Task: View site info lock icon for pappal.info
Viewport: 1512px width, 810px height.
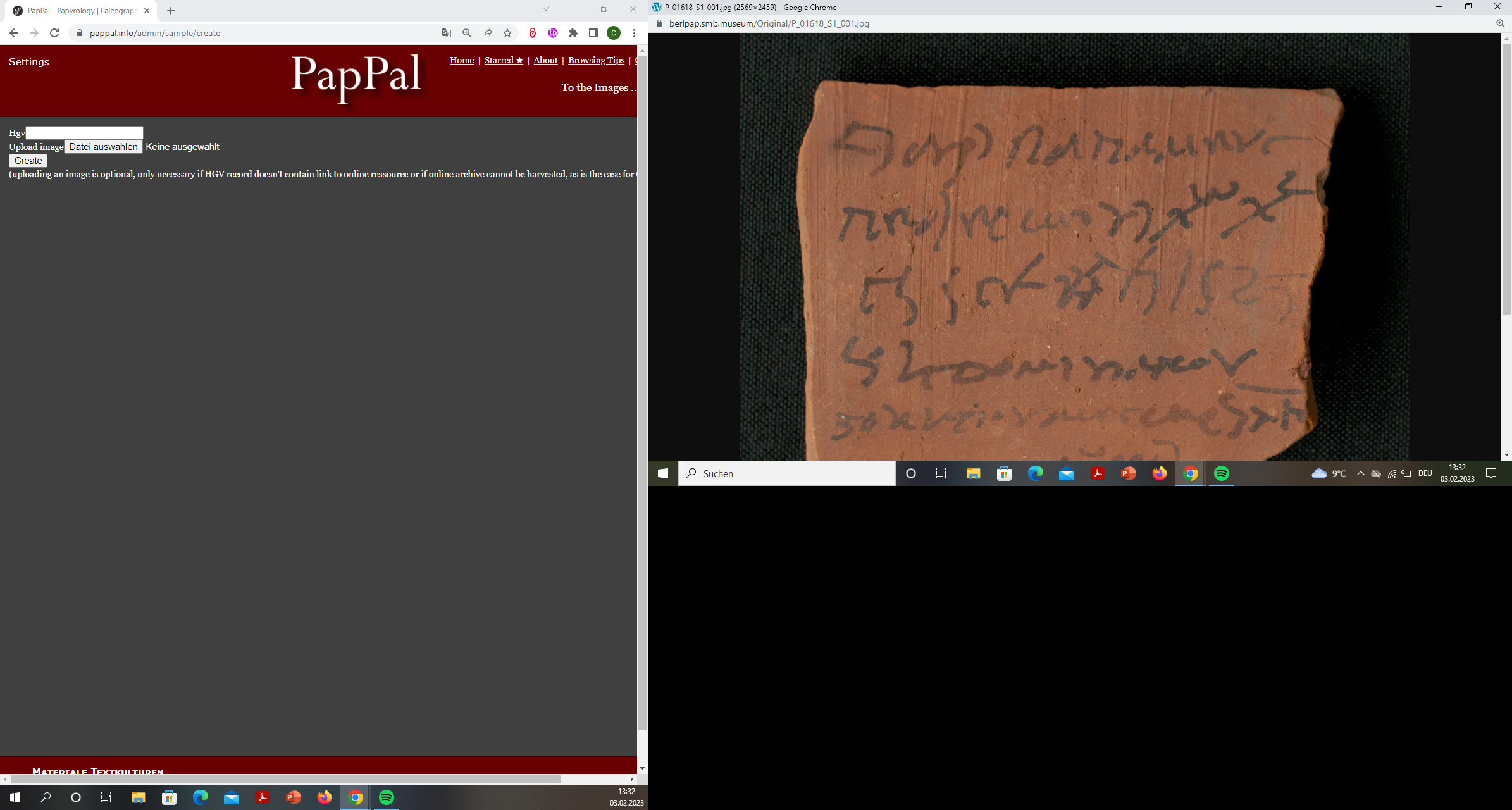Action: click(79, 33)
